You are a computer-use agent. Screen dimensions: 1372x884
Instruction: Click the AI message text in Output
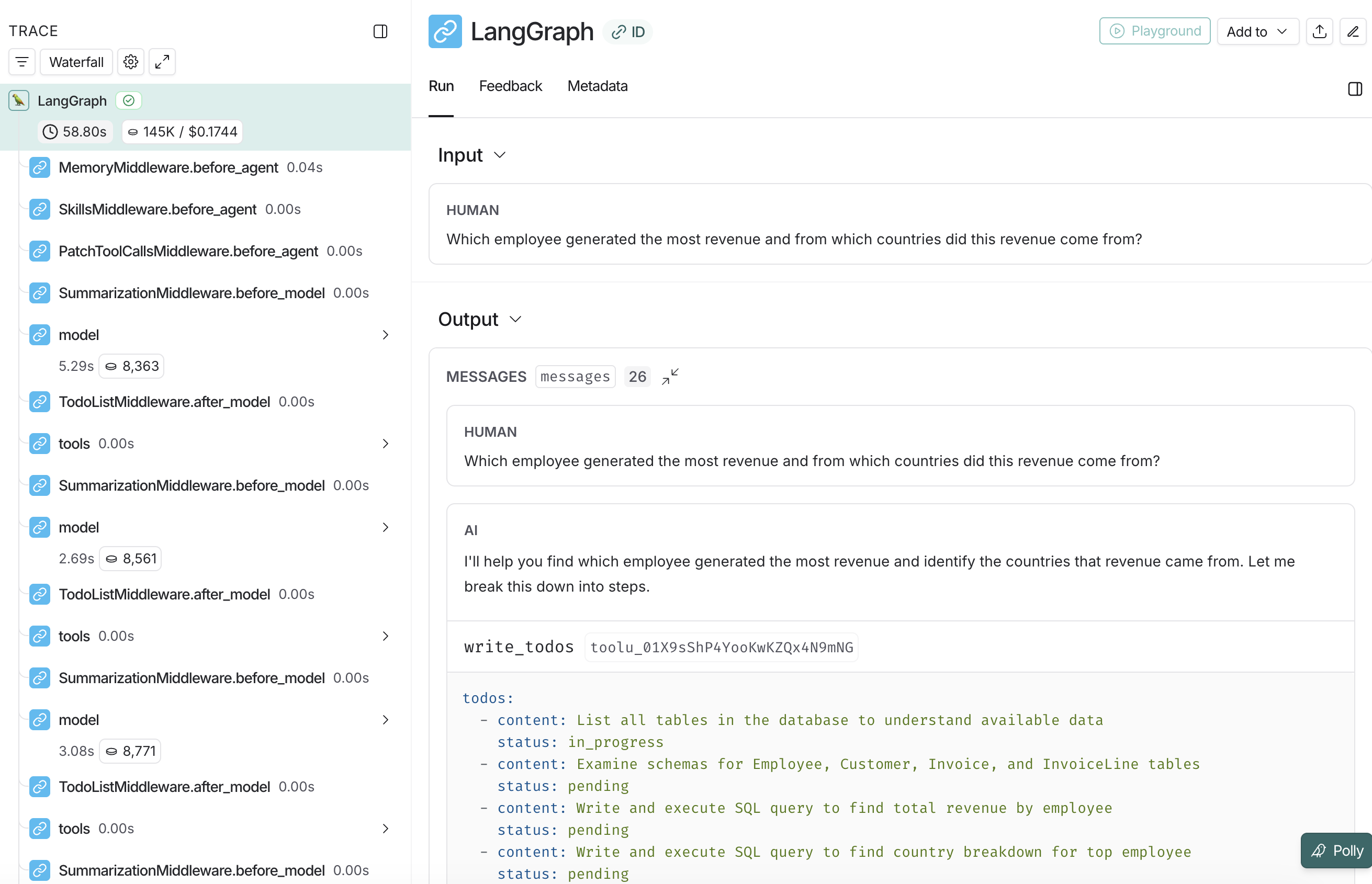(880, 573)
